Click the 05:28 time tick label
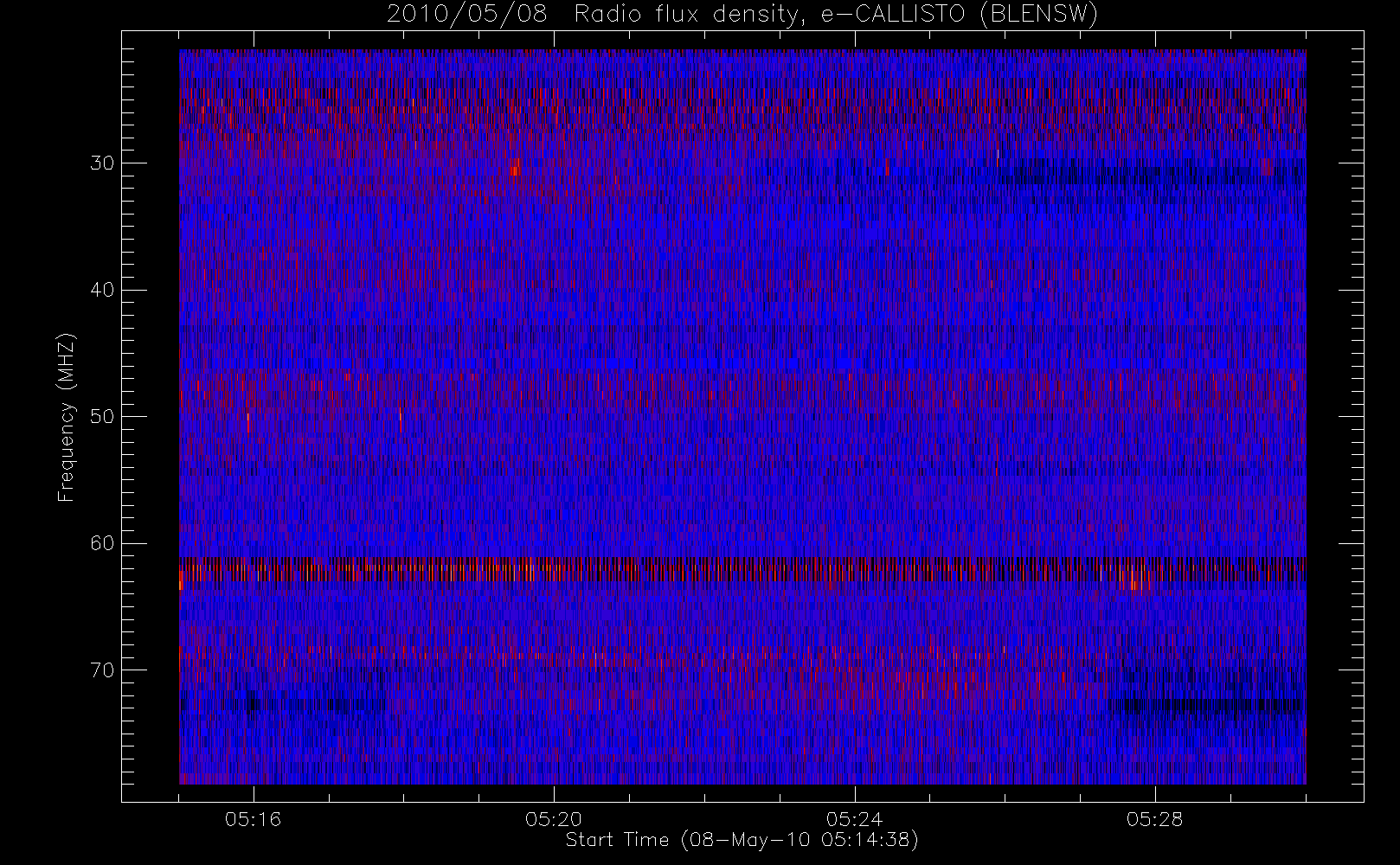 1154,819
